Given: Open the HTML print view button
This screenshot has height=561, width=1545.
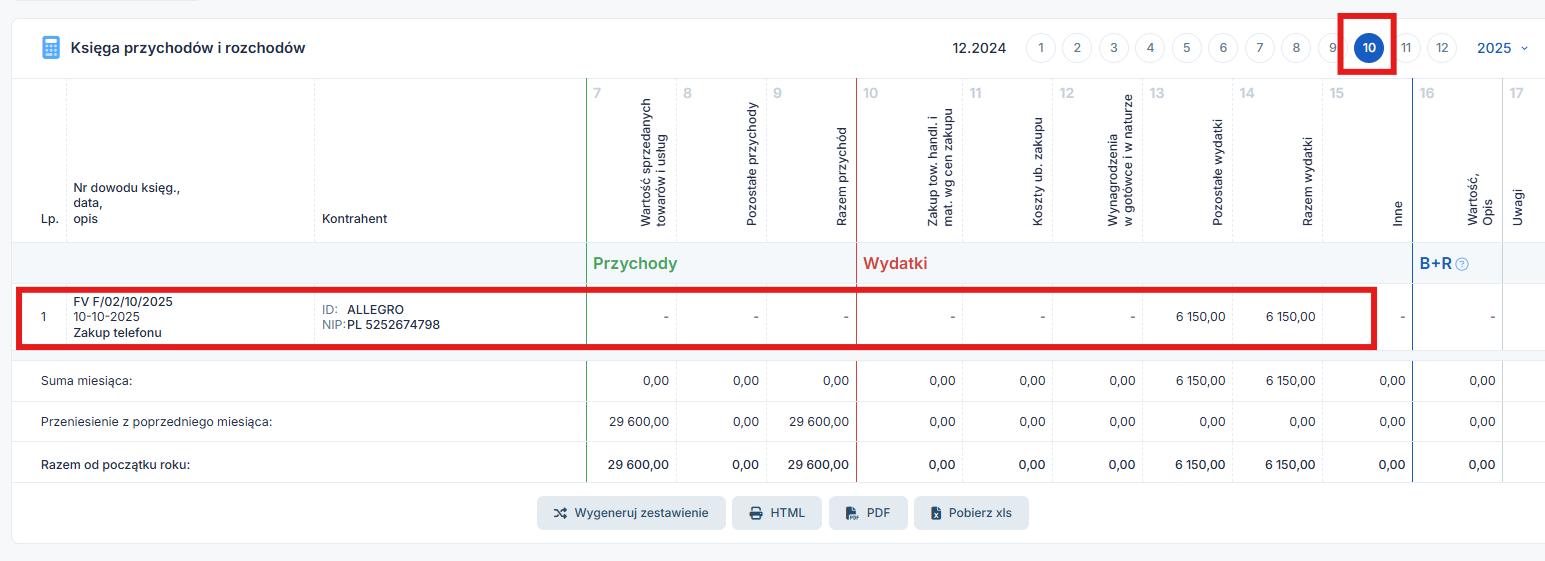Looking at the screenshot, I should (x=777, y=513).
